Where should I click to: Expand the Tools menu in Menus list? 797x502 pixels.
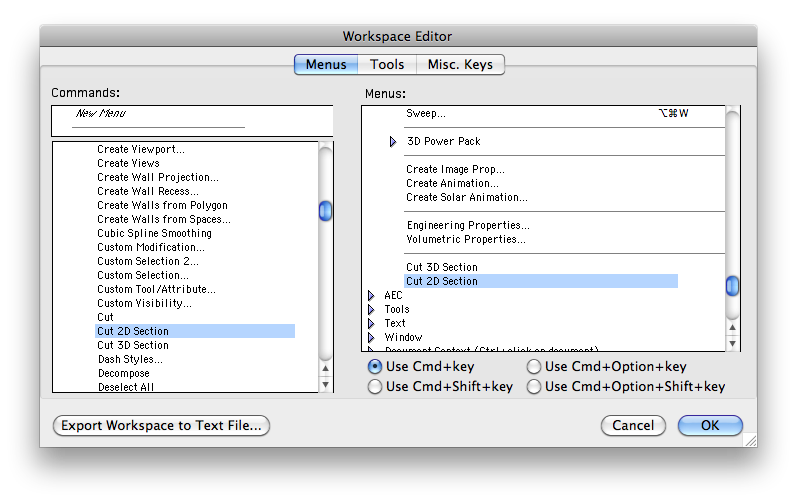pyautogui.click(x=371, y=310)
